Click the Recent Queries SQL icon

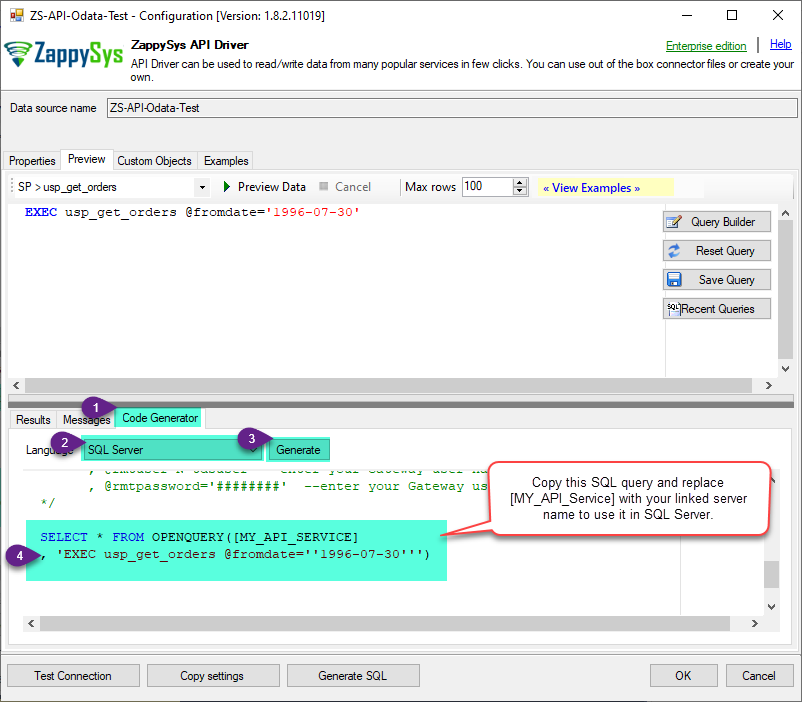pos(674,309)
